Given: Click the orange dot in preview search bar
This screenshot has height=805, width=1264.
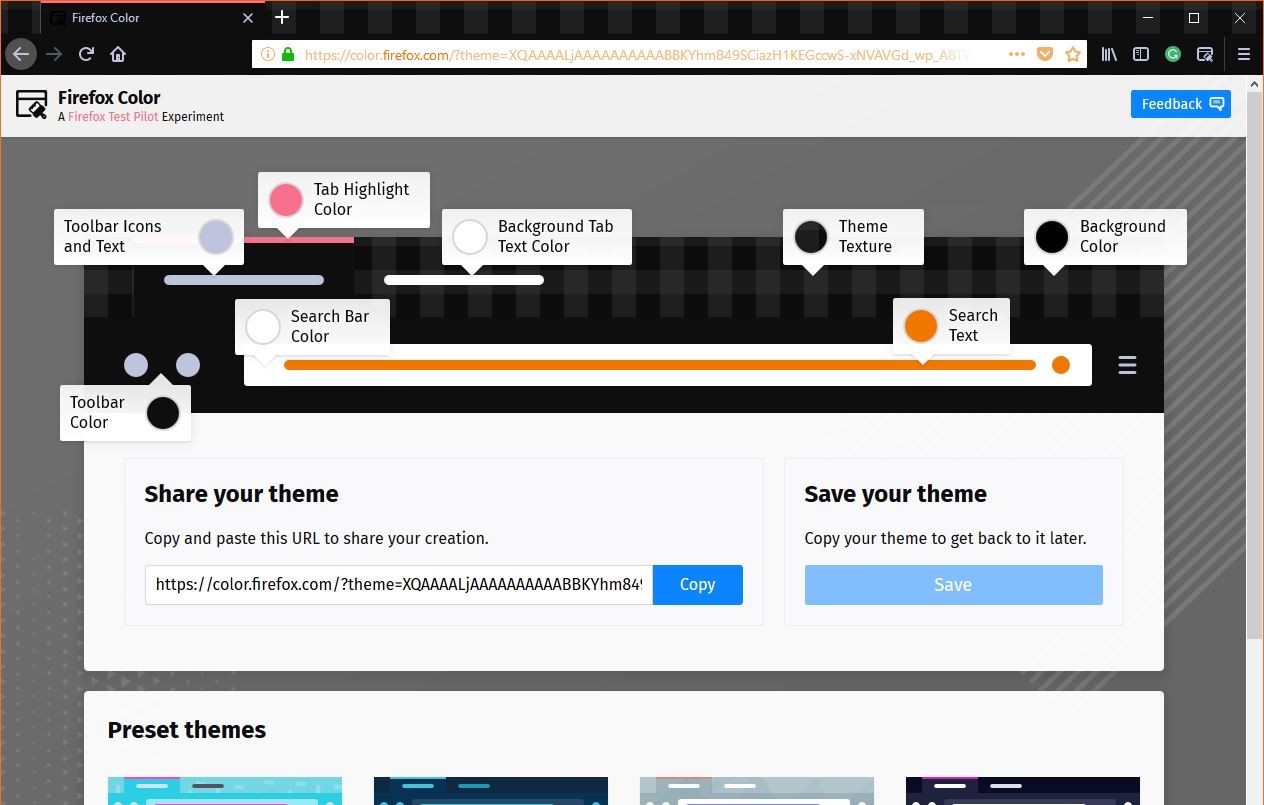Looking at the screenshot, I should (x=1061, y=365).
